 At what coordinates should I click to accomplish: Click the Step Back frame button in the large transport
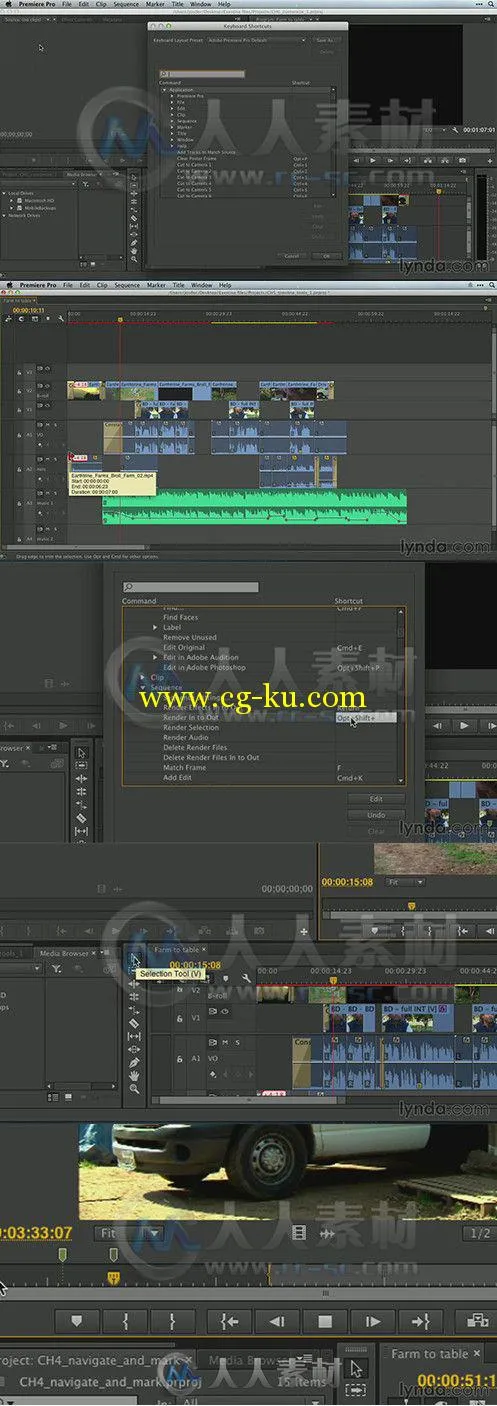[x=278, y=1321]
